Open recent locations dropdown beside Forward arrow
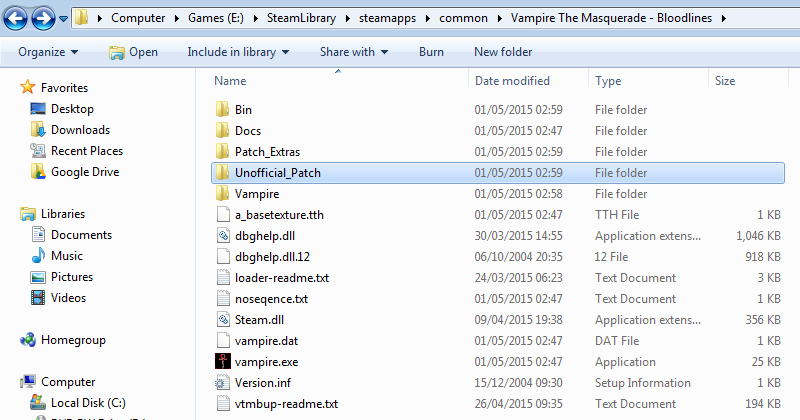The image size is (800, 420). tap(63, 19)
